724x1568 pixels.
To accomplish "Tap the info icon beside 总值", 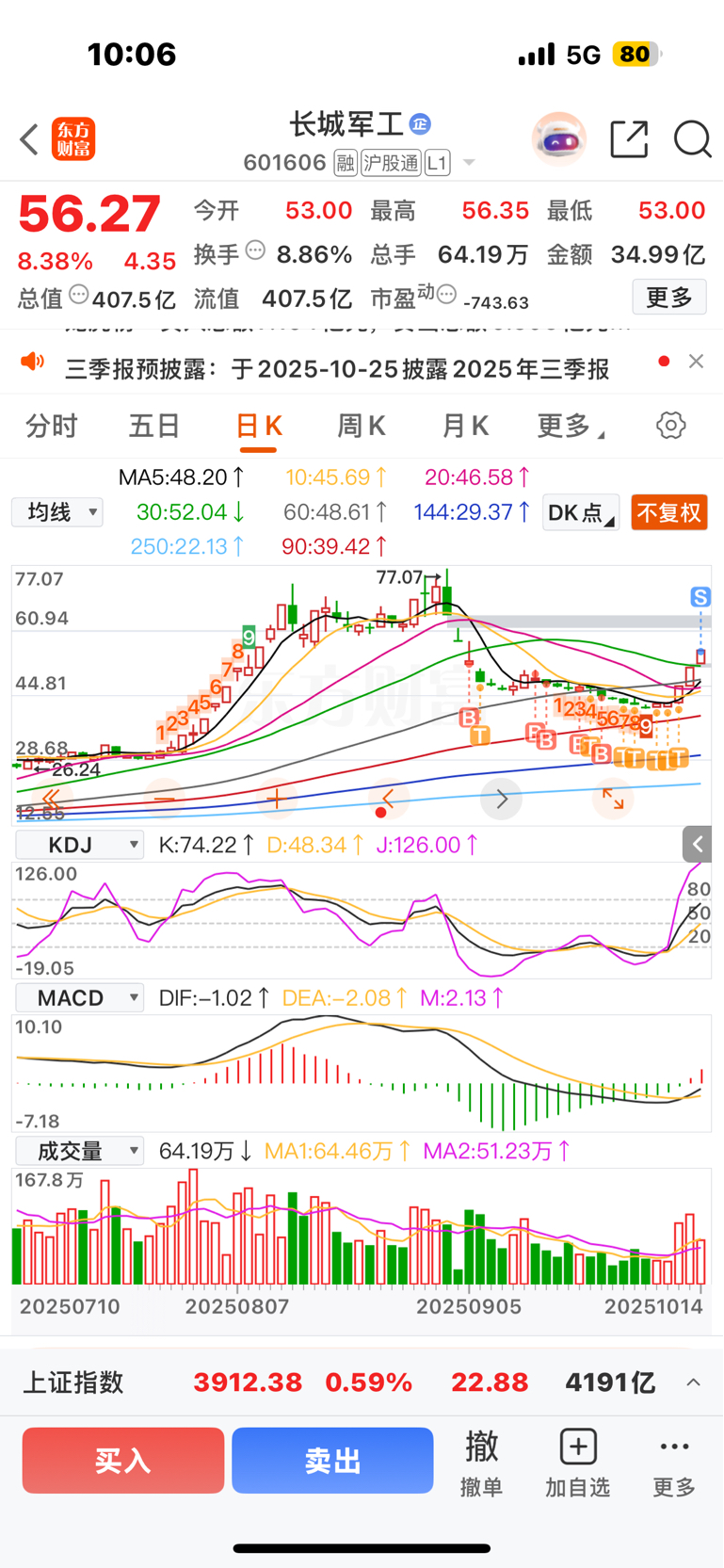I will coord(79,295).
